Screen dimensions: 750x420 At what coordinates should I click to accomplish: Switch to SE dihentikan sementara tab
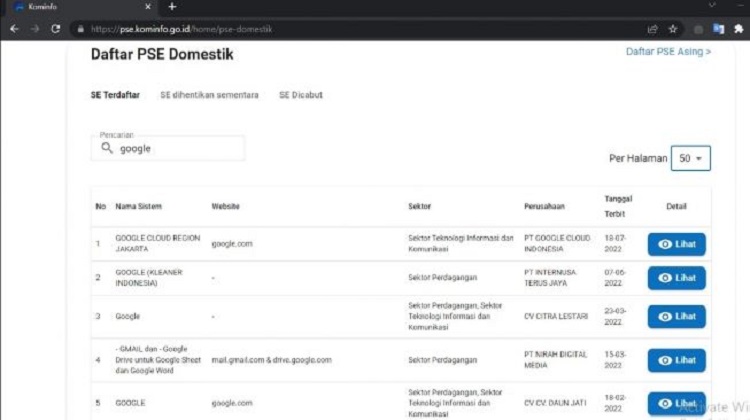209,95
